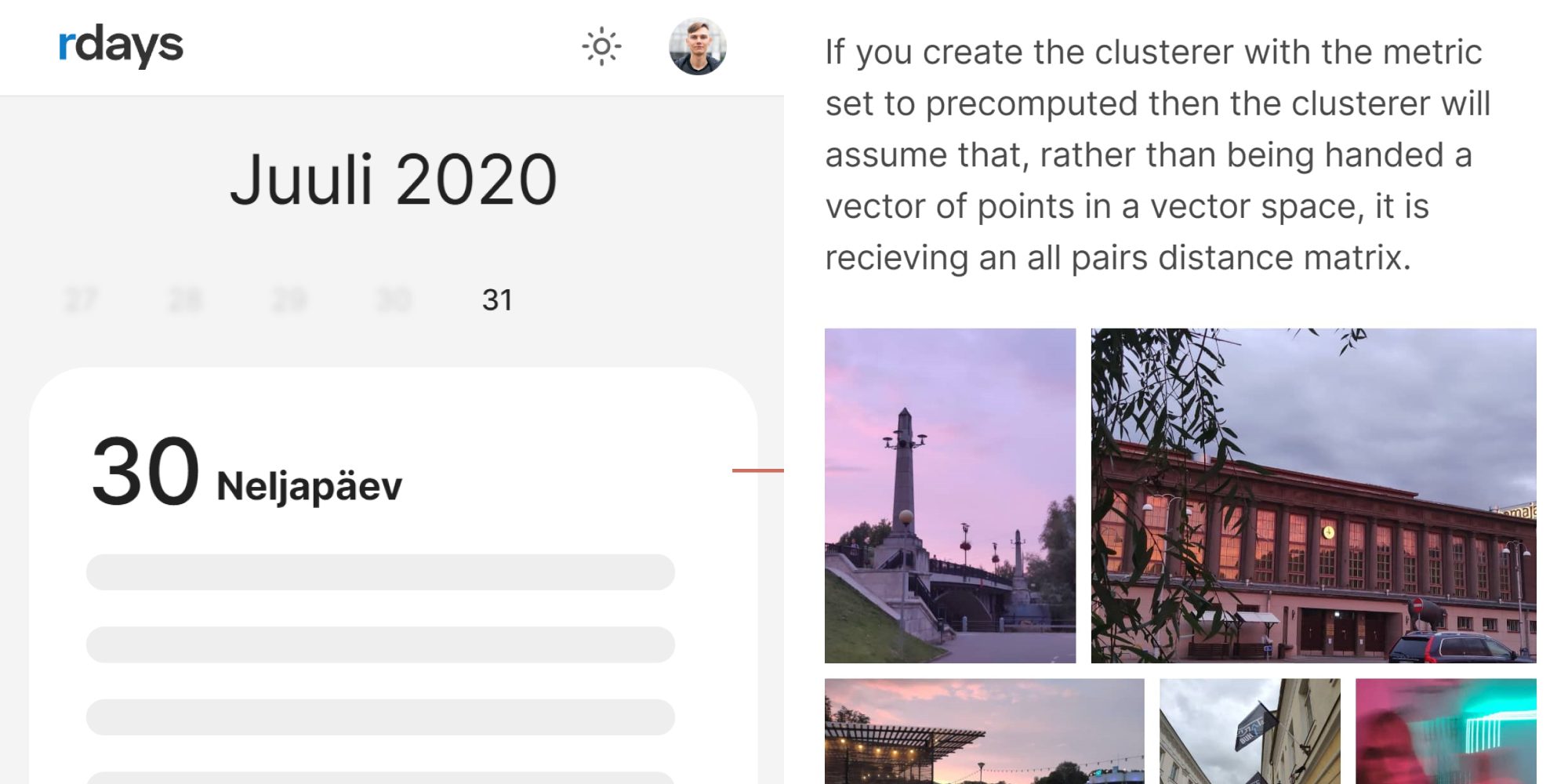Click the red timeline marker line
1568x784 pixels.
[758, 470]
